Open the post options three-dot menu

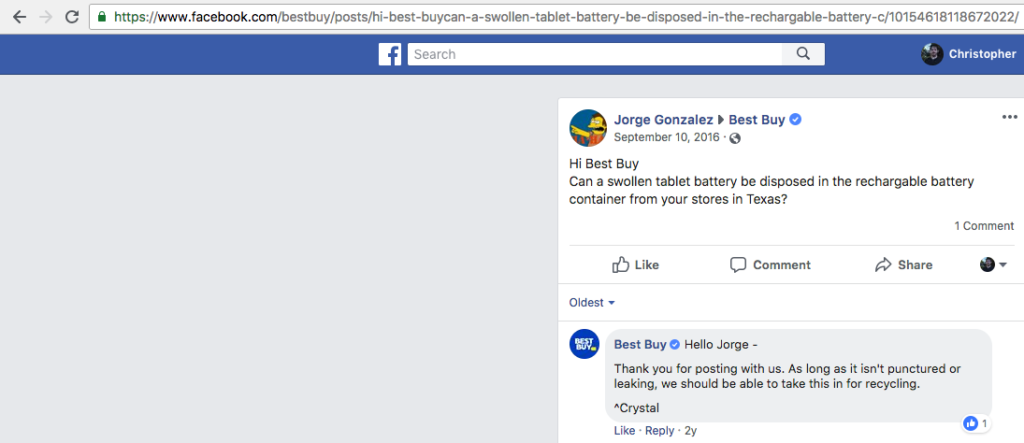(x=1010, y=118)
